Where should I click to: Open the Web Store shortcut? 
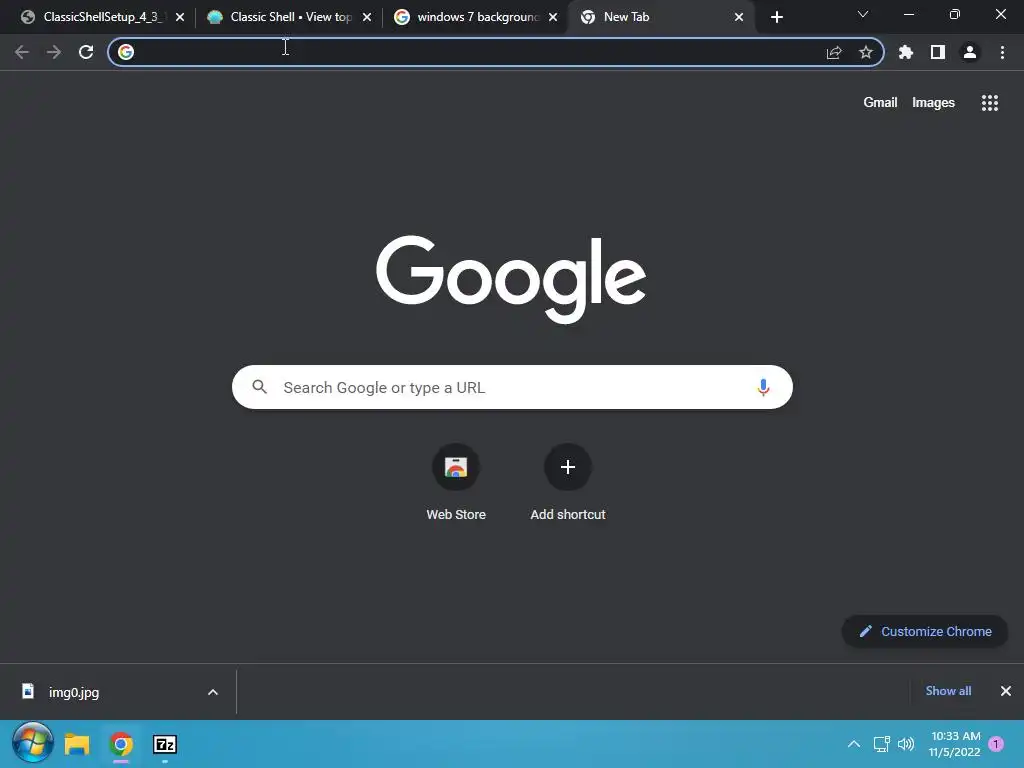[x=456, y=482]
